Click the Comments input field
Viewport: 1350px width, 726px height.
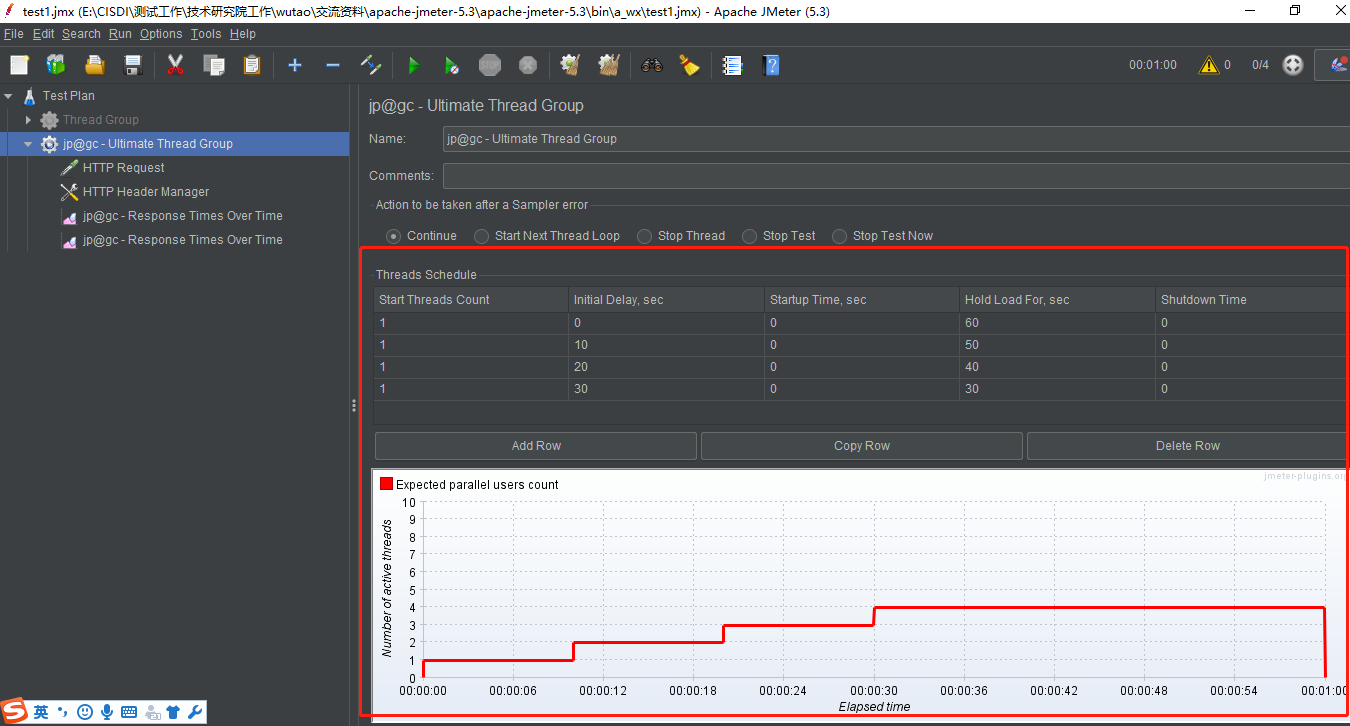coord(896,176)
